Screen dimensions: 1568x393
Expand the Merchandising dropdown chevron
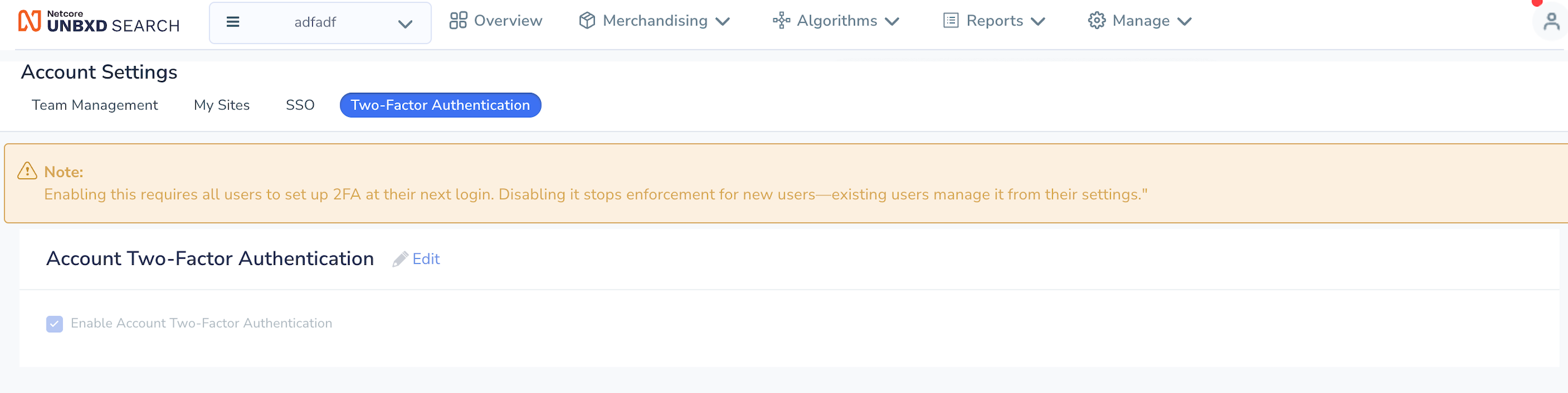click(722, 22)
